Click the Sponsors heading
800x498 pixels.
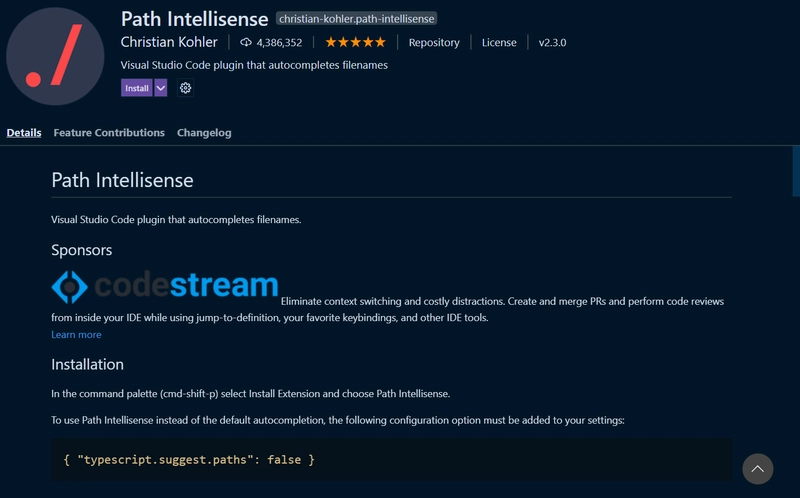coord(82,250)
